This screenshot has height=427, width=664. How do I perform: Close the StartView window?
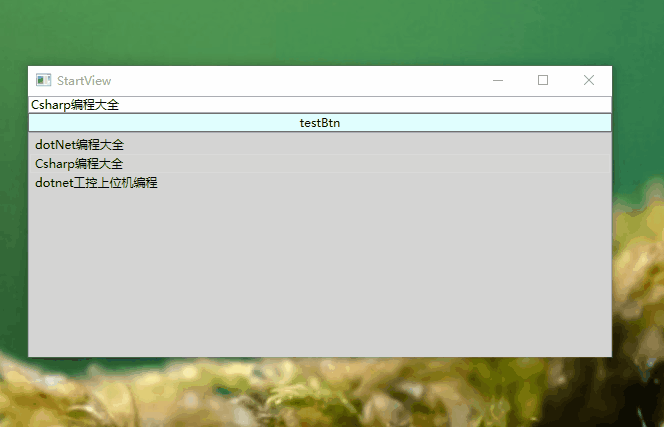click(x=589, y=80)
